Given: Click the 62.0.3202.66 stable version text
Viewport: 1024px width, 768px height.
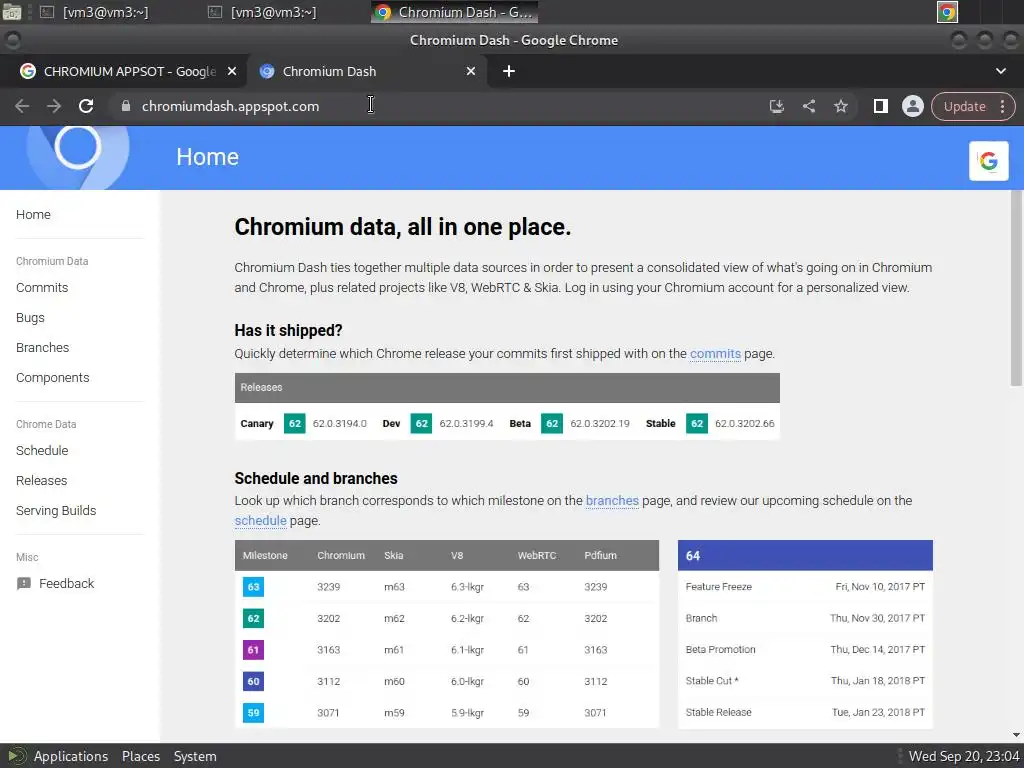Looking at the screenshot, I should tap(744, 424).
